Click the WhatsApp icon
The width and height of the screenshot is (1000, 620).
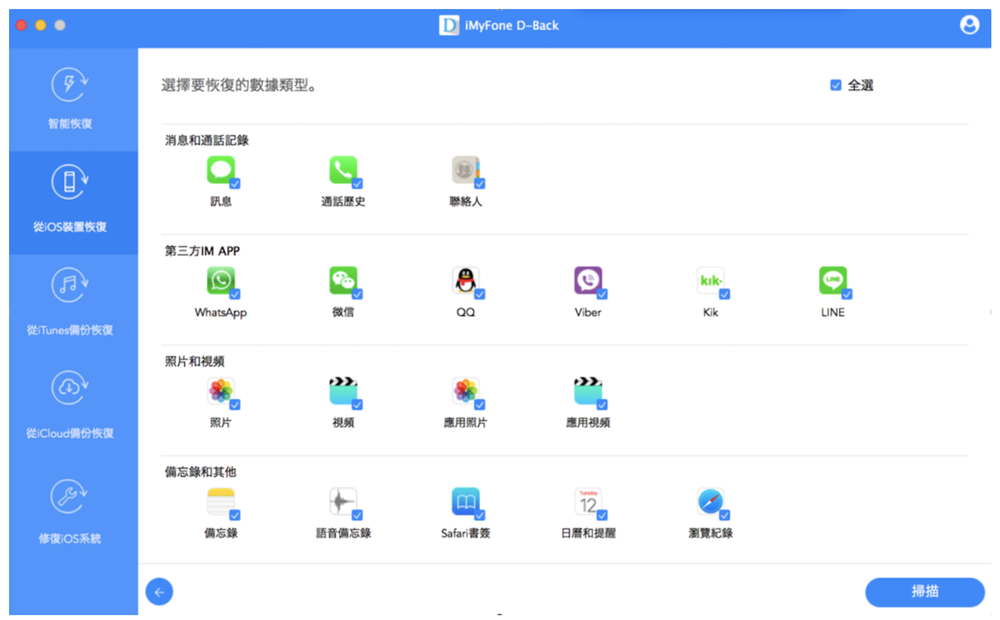(221, 281)
